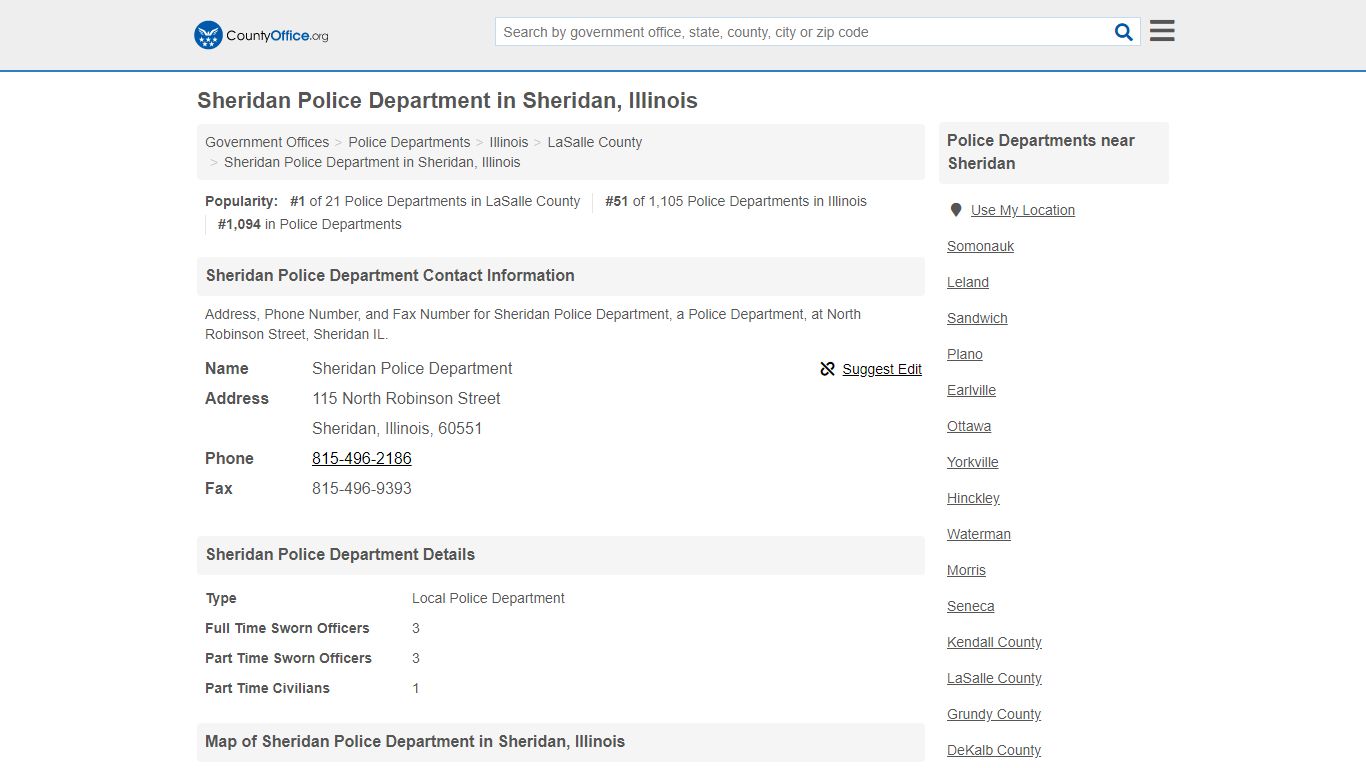
Task: Click Use My Location link
Action: pyautogui.click(x=1023, y=210)
